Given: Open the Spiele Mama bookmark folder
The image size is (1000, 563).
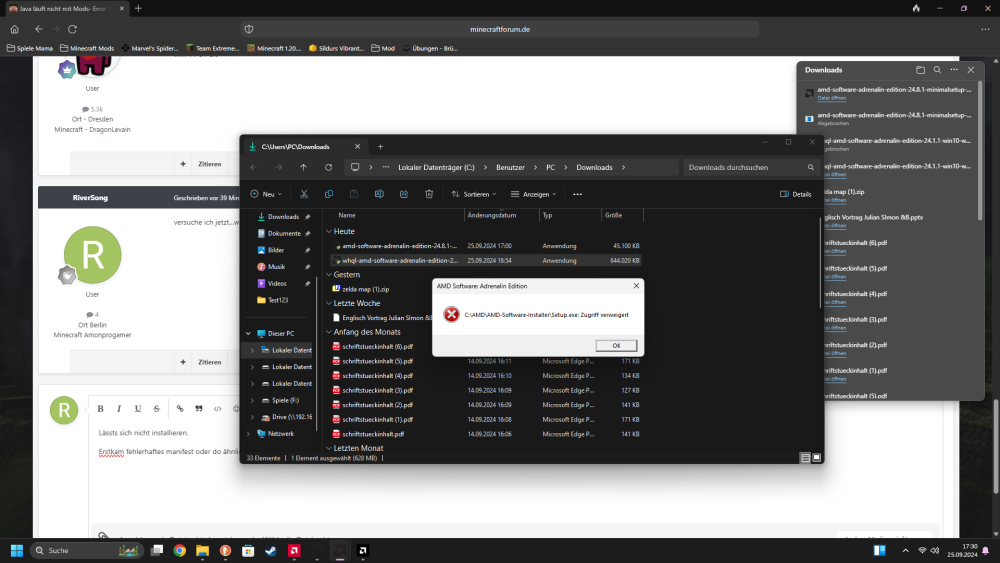Looking at the screenshot, I should [29, 48].
